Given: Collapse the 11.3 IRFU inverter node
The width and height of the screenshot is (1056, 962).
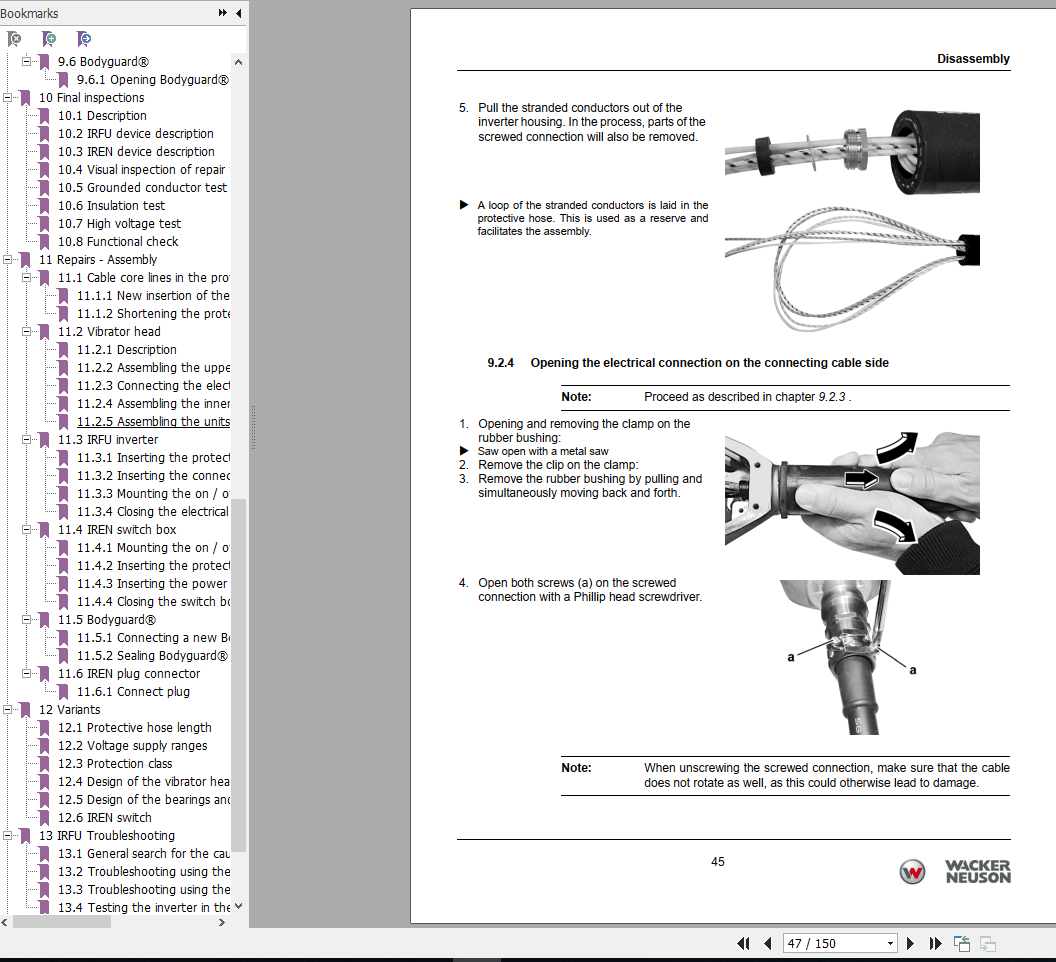Looking at the screenshot, I should 26,439.
